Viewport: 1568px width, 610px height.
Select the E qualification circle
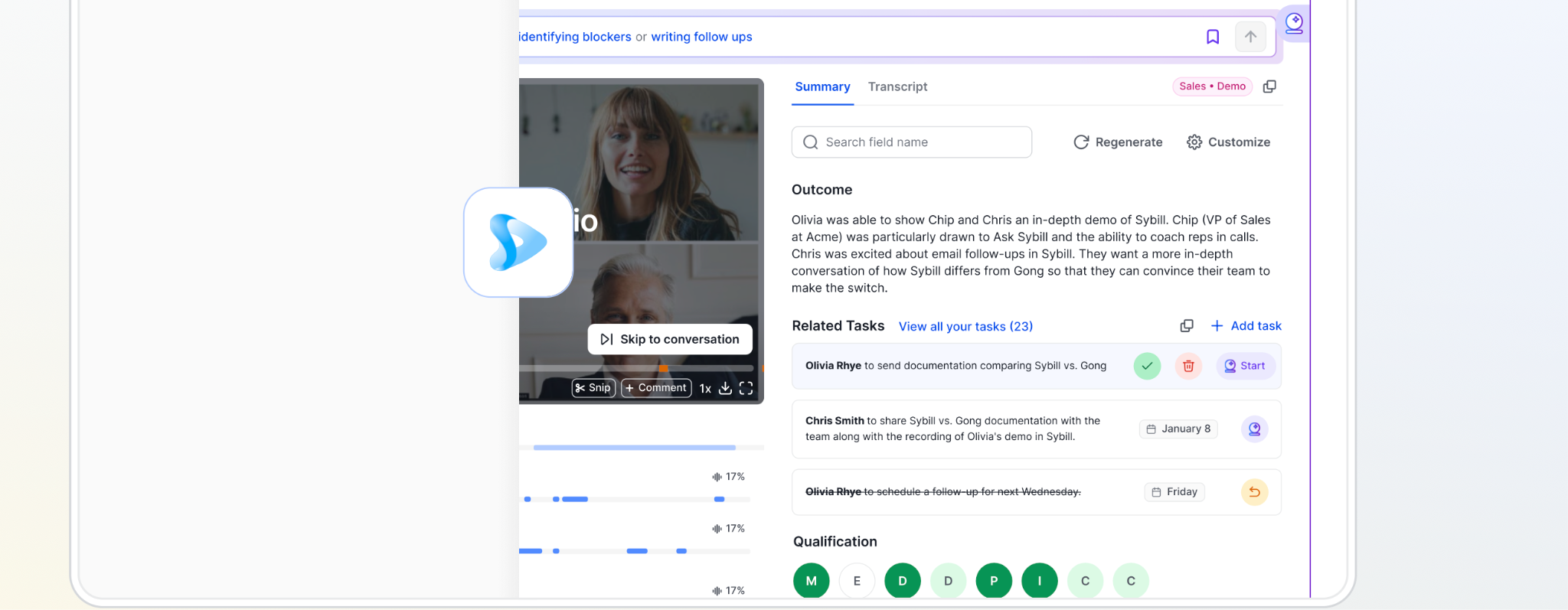tap(857, 581)
